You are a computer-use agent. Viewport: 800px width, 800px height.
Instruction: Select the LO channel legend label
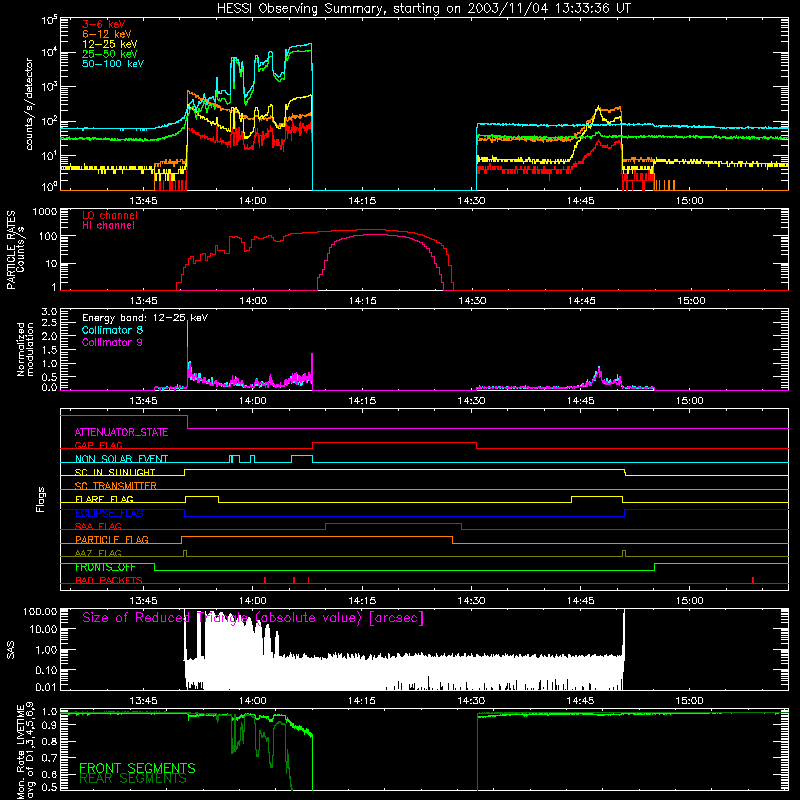pos(110,215)
